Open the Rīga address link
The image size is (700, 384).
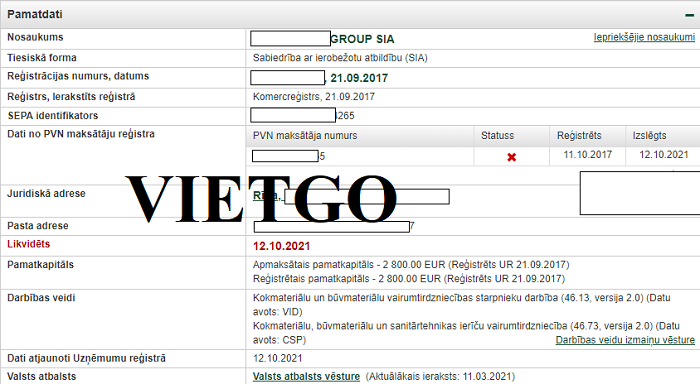[x=267, y=196]
